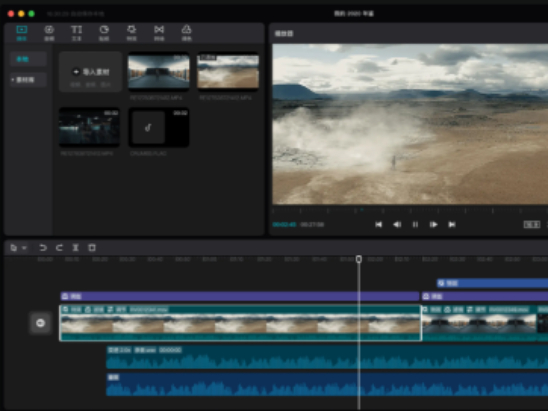The image size is (548, 411).
Task: Select the teal audio clip on timeline
Action: point(327,357)
